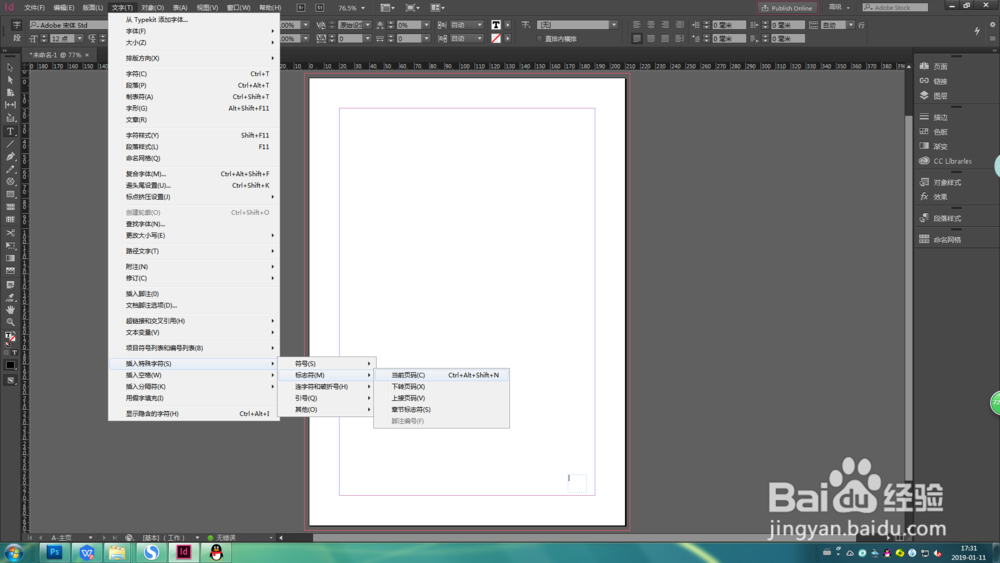Choose 下转页码(X) menu item

coord(441,387)
